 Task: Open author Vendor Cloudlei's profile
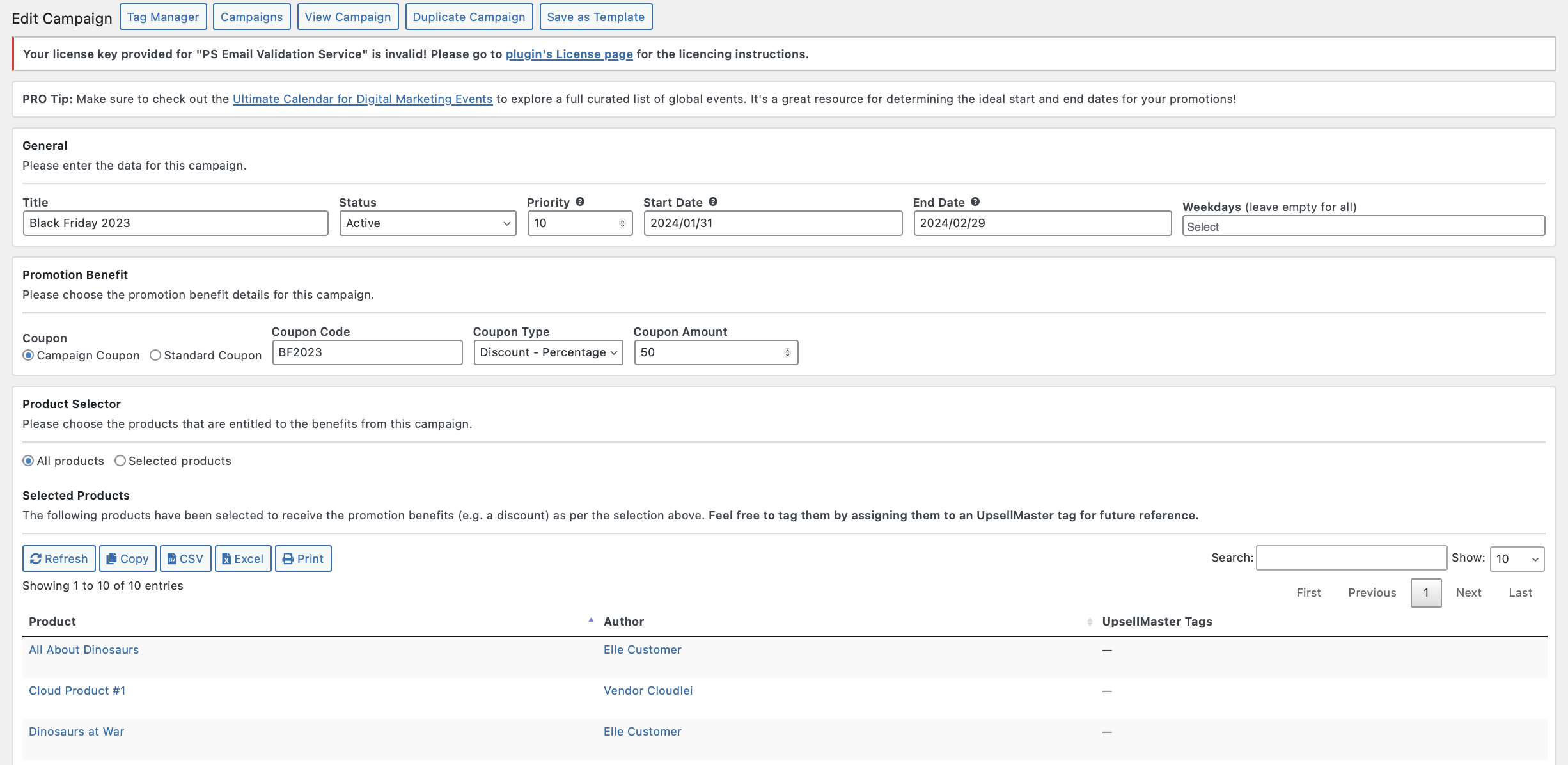[648, 691]
